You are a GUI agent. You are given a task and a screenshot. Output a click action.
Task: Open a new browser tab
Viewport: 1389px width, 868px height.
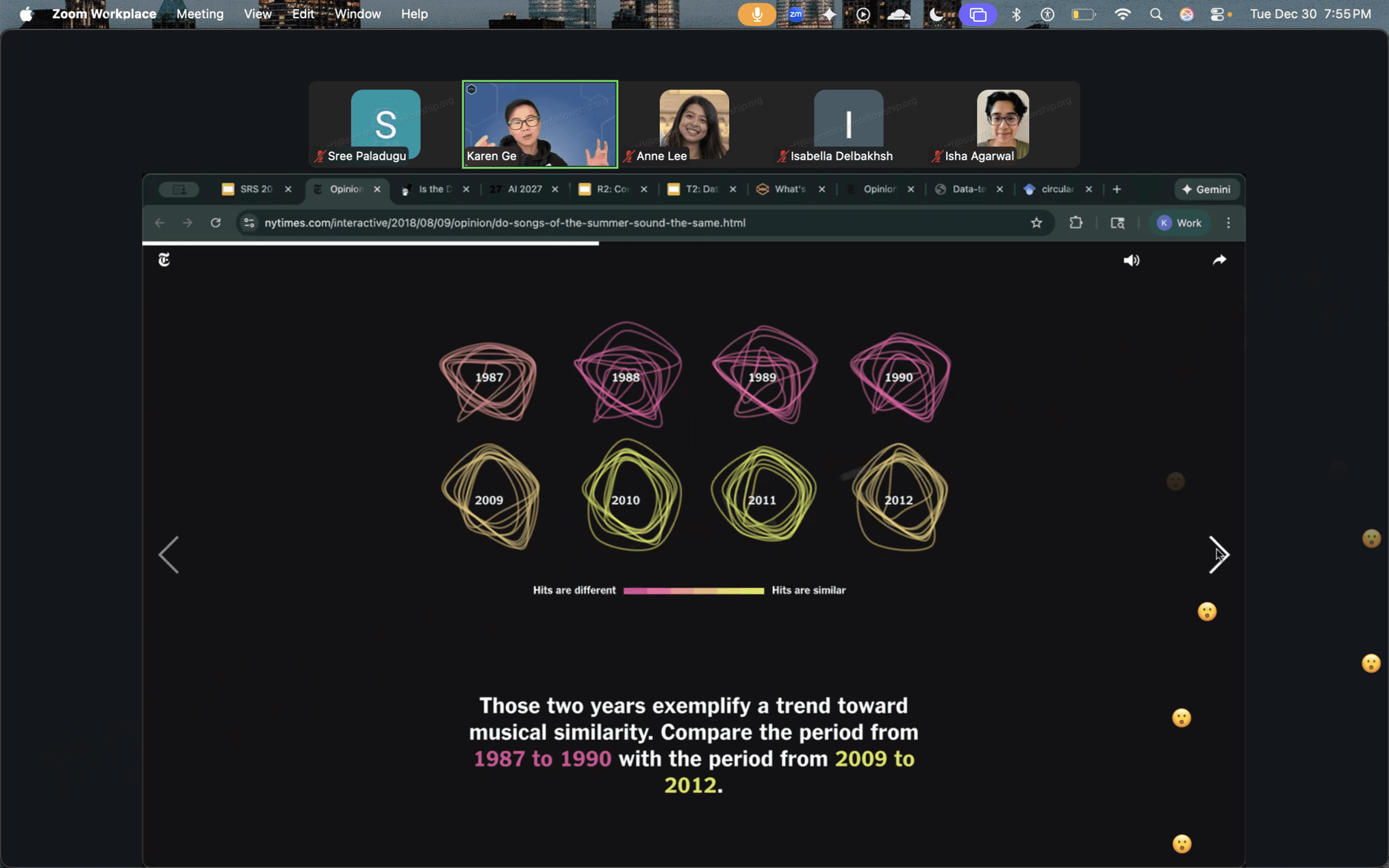tap(1117, 190)
